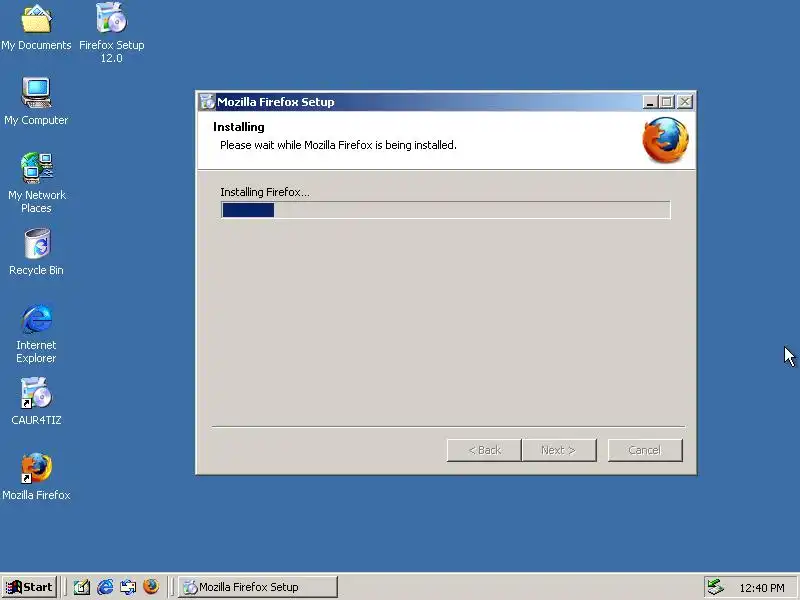Click the setup window title bar icon
The width and height of the screenshot is (800, 600).
point(207,102)
